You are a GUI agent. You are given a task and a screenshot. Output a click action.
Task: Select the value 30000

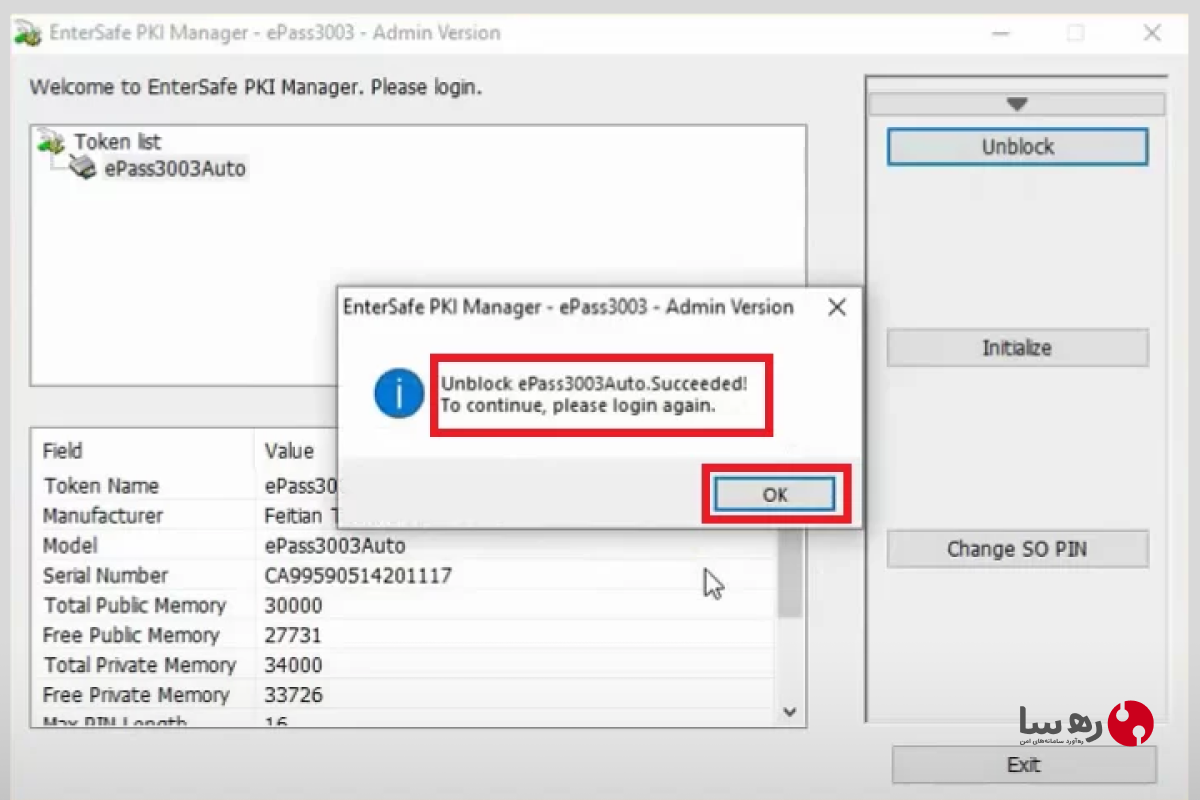click(293, 606)
